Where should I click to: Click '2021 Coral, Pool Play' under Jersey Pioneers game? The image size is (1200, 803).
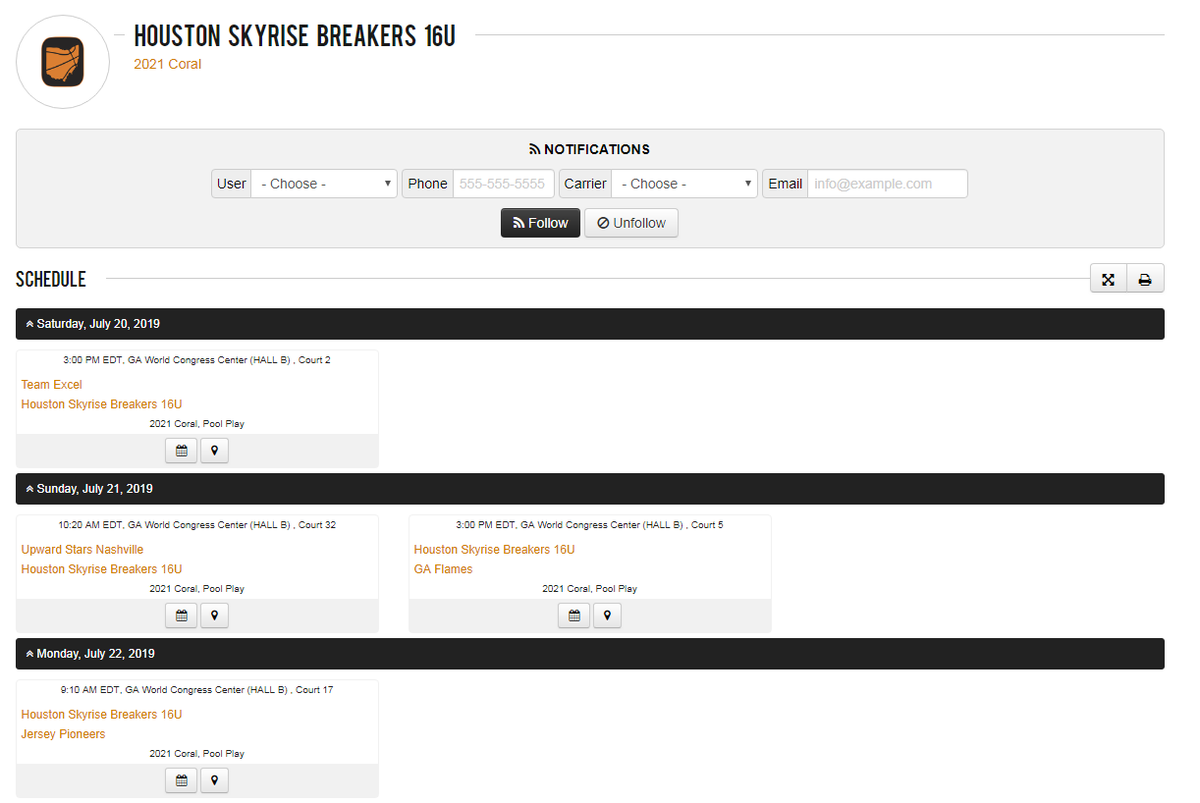pyautogui.click(x=197, y=754)
